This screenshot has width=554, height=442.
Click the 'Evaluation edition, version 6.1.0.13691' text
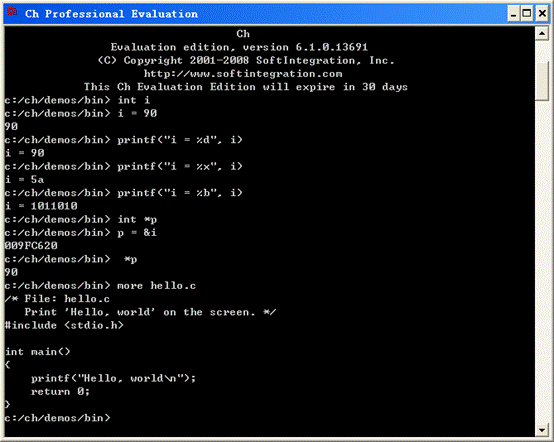click(239, 47)
